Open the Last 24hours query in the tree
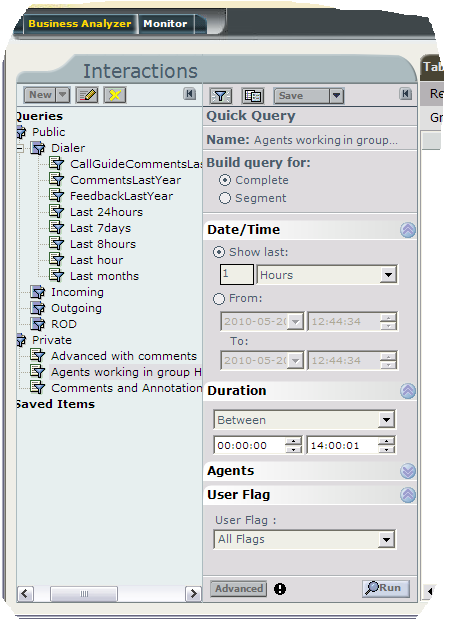This screenshot has height=619, width=457. (106, 212)
